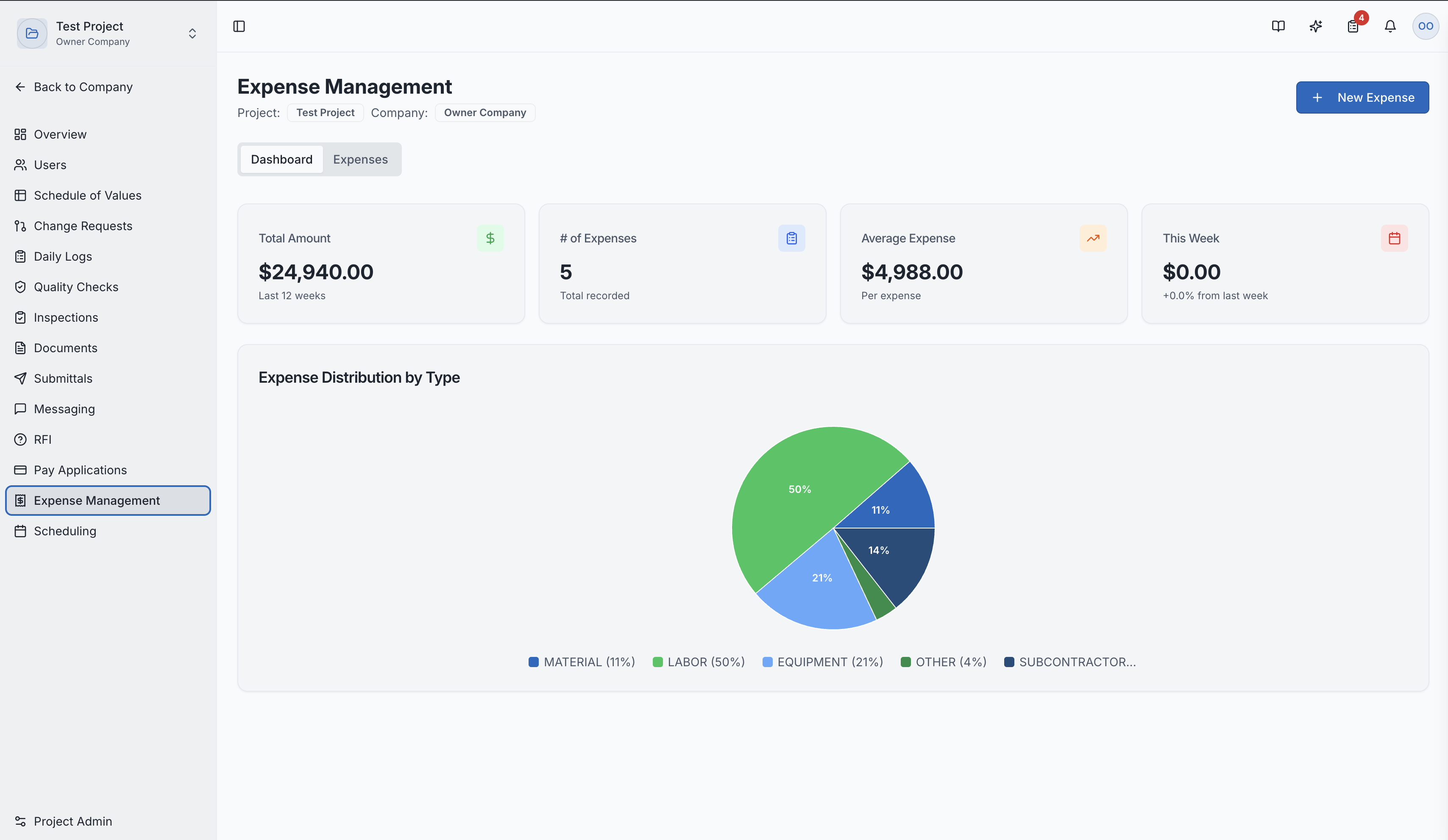
Task: Open the documentation book icon
Action: click(x=1278, y=26)
